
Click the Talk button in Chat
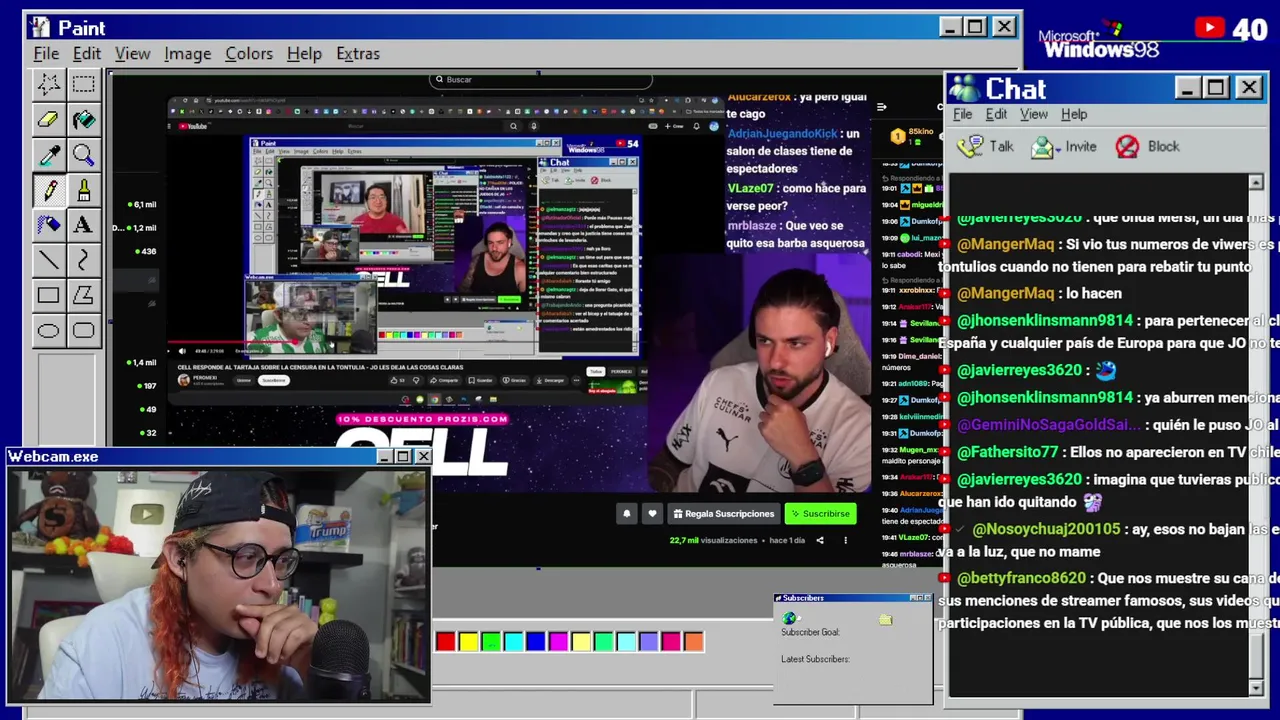coord(985,147)
